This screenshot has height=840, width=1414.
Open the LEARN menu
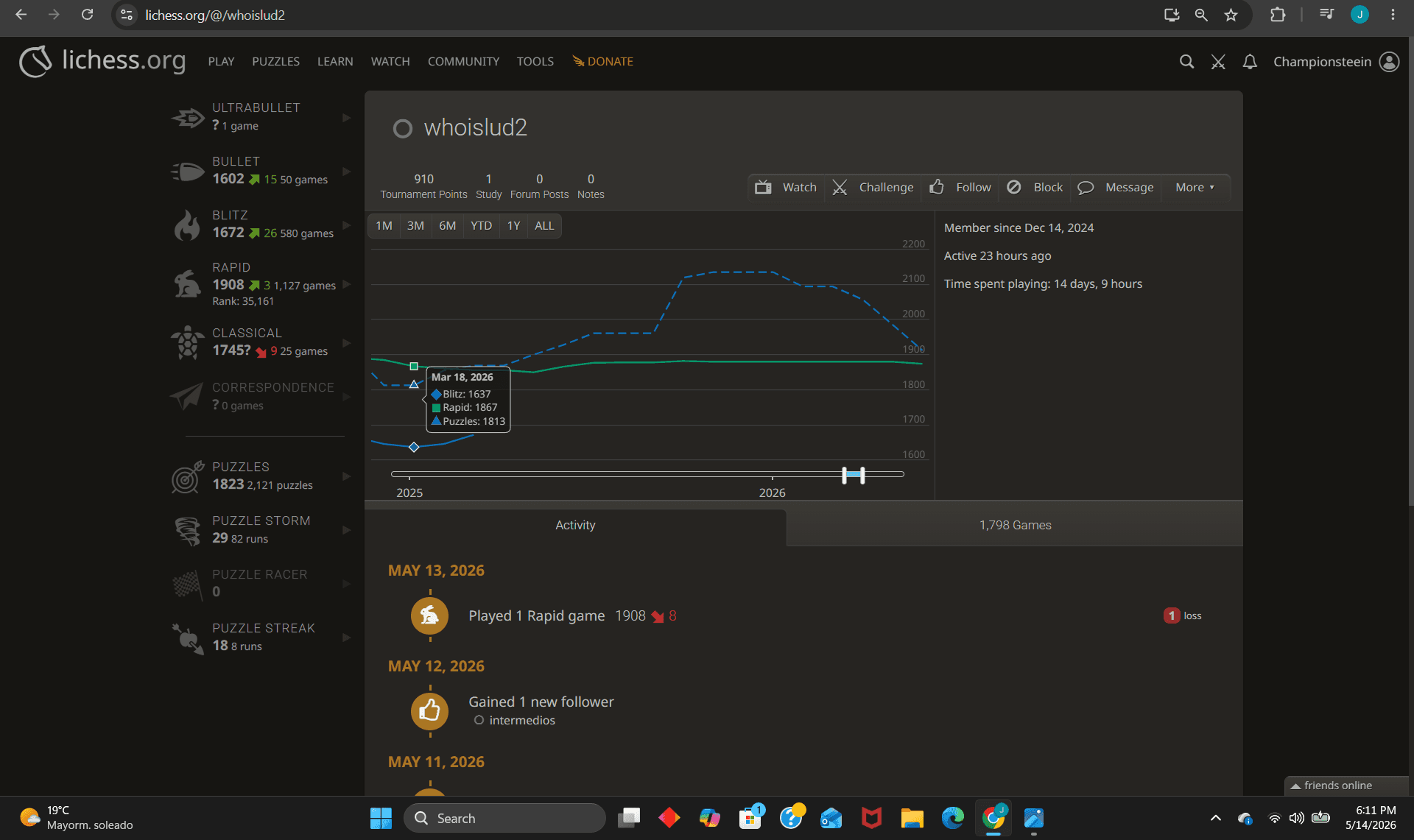pyautogui.click(x=335, y=61)
